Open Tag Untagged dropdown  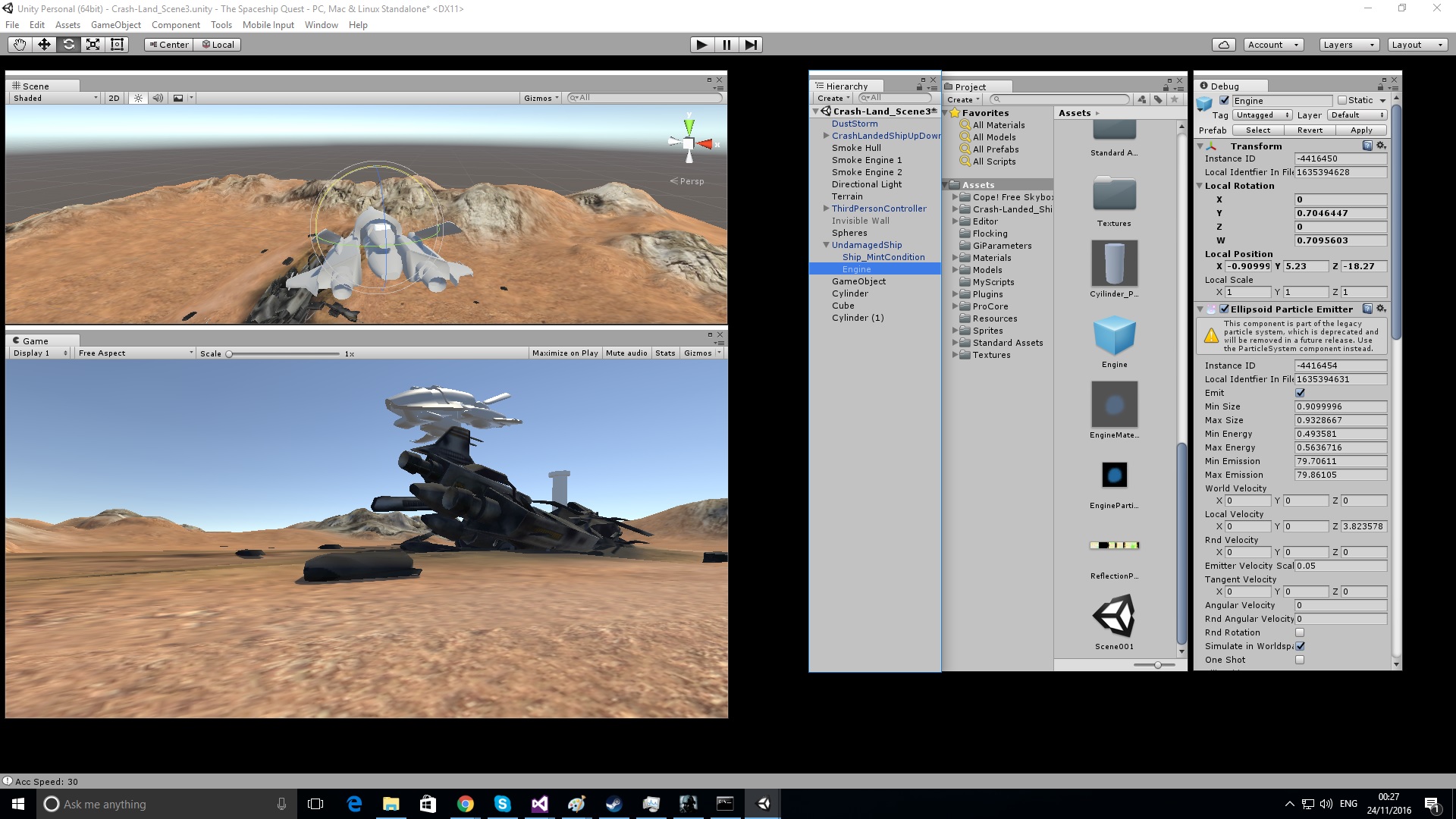click(x=1262, y=115)
